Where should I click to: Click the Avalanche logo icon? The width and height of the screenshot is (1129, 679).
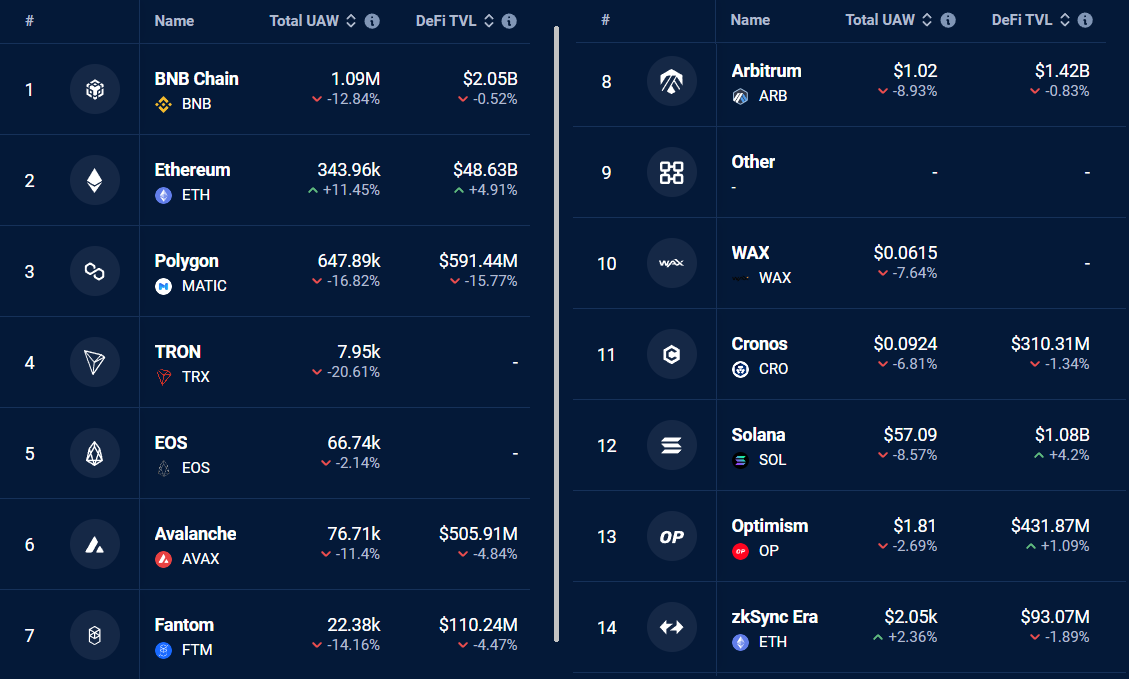pos(95,544)
